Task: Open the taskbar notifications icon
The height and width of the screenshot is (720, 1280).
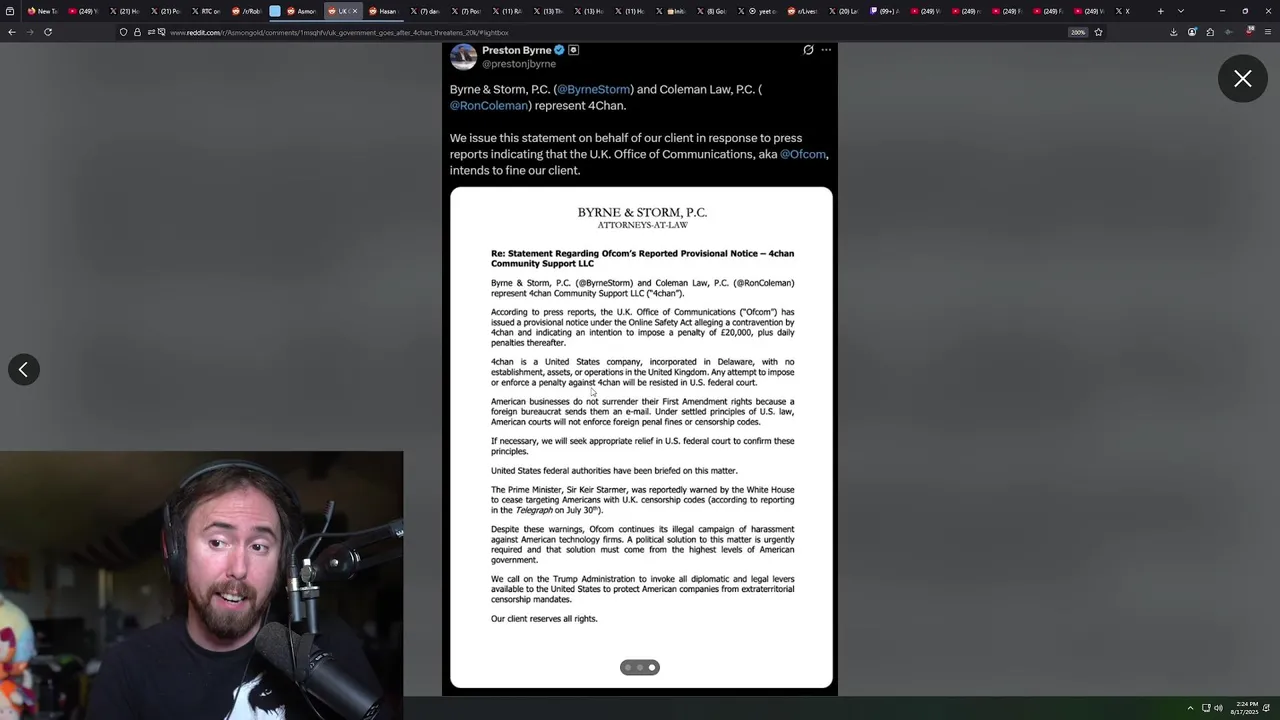Action: [1267, 708]
